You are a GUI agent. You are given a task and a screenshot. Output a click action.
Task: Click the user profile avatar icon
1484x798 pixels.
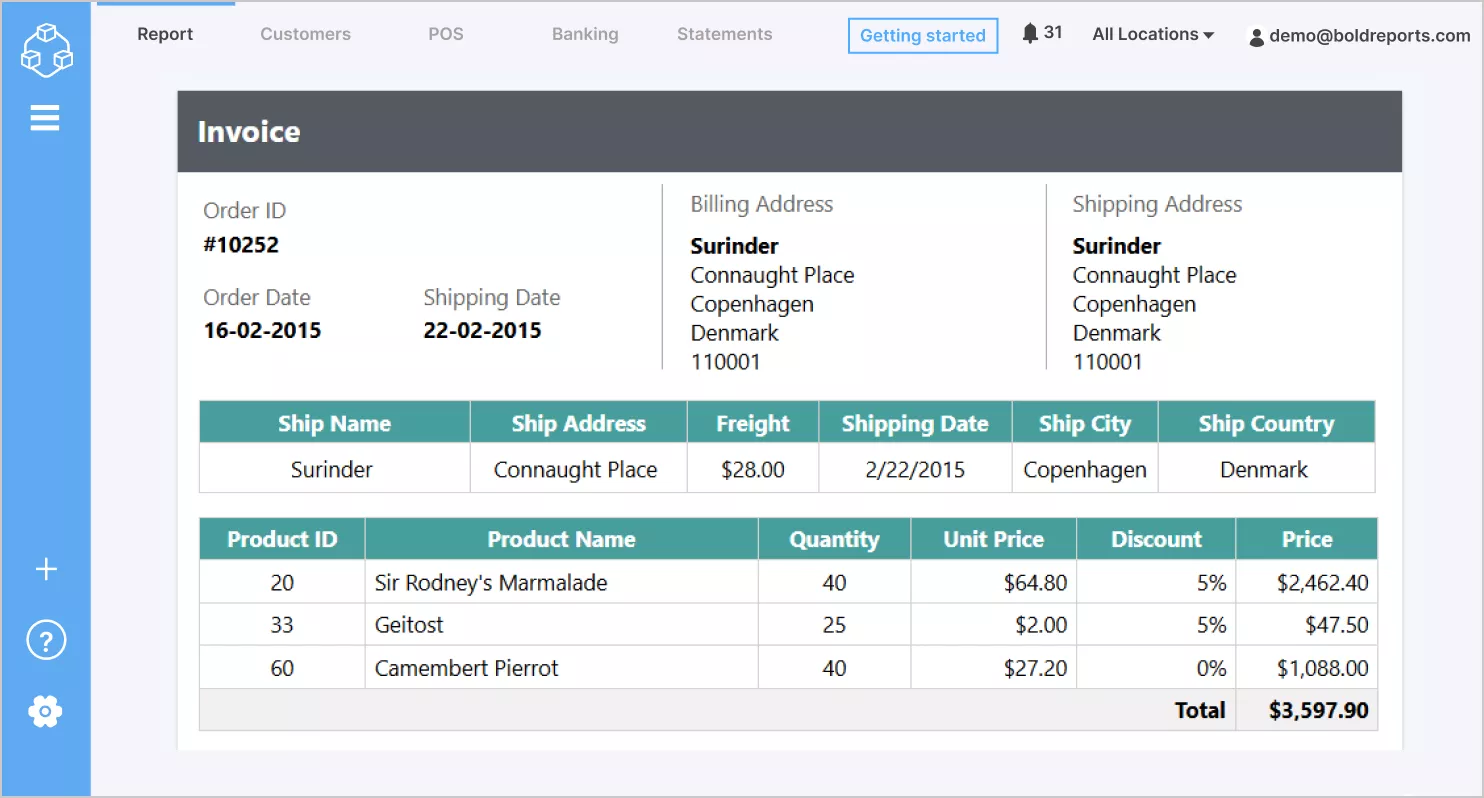pyautogui.click(x=1257, y=37)
